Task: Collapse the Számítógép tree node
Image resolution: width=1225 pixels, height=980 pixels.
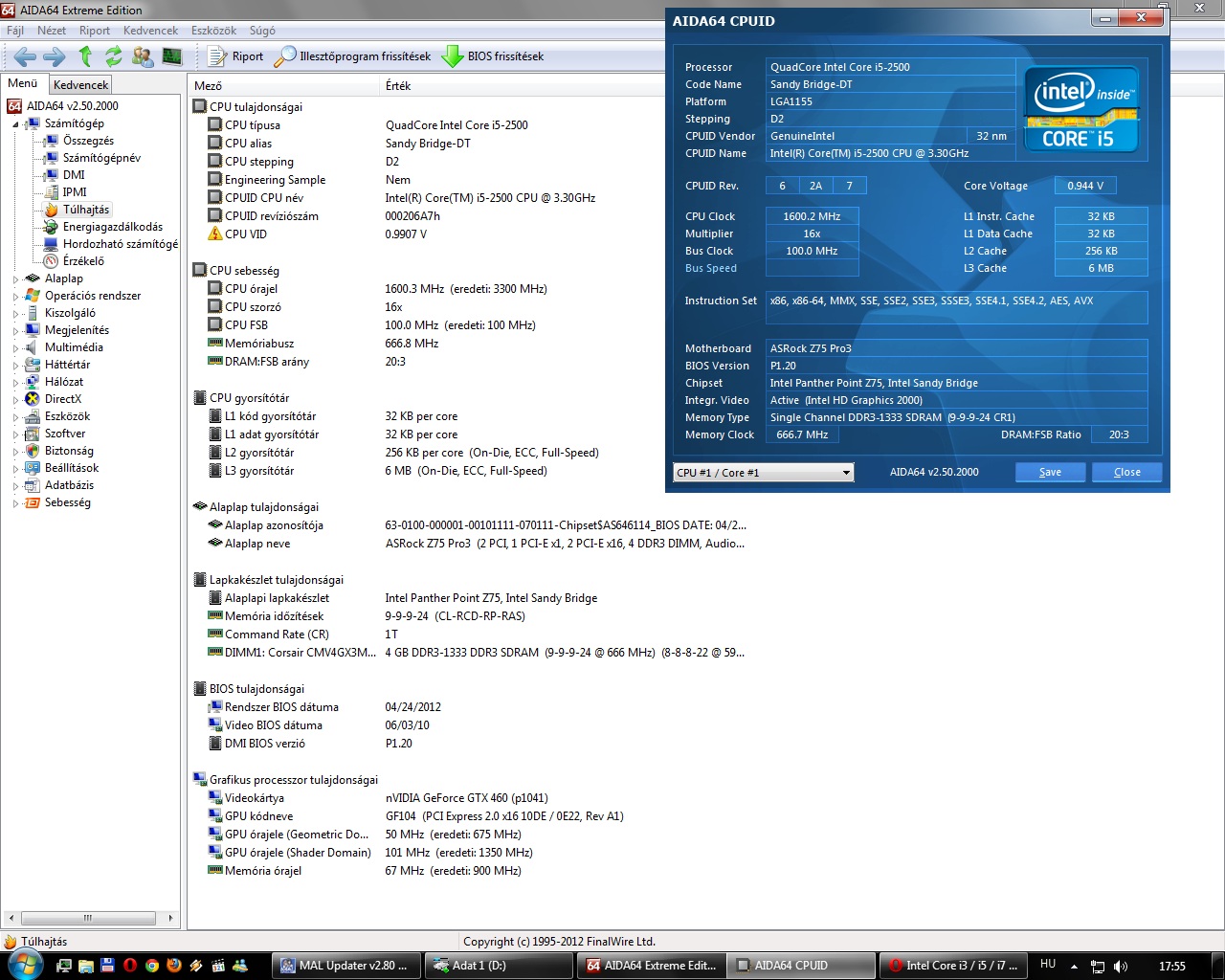Action: click(15, 123)
